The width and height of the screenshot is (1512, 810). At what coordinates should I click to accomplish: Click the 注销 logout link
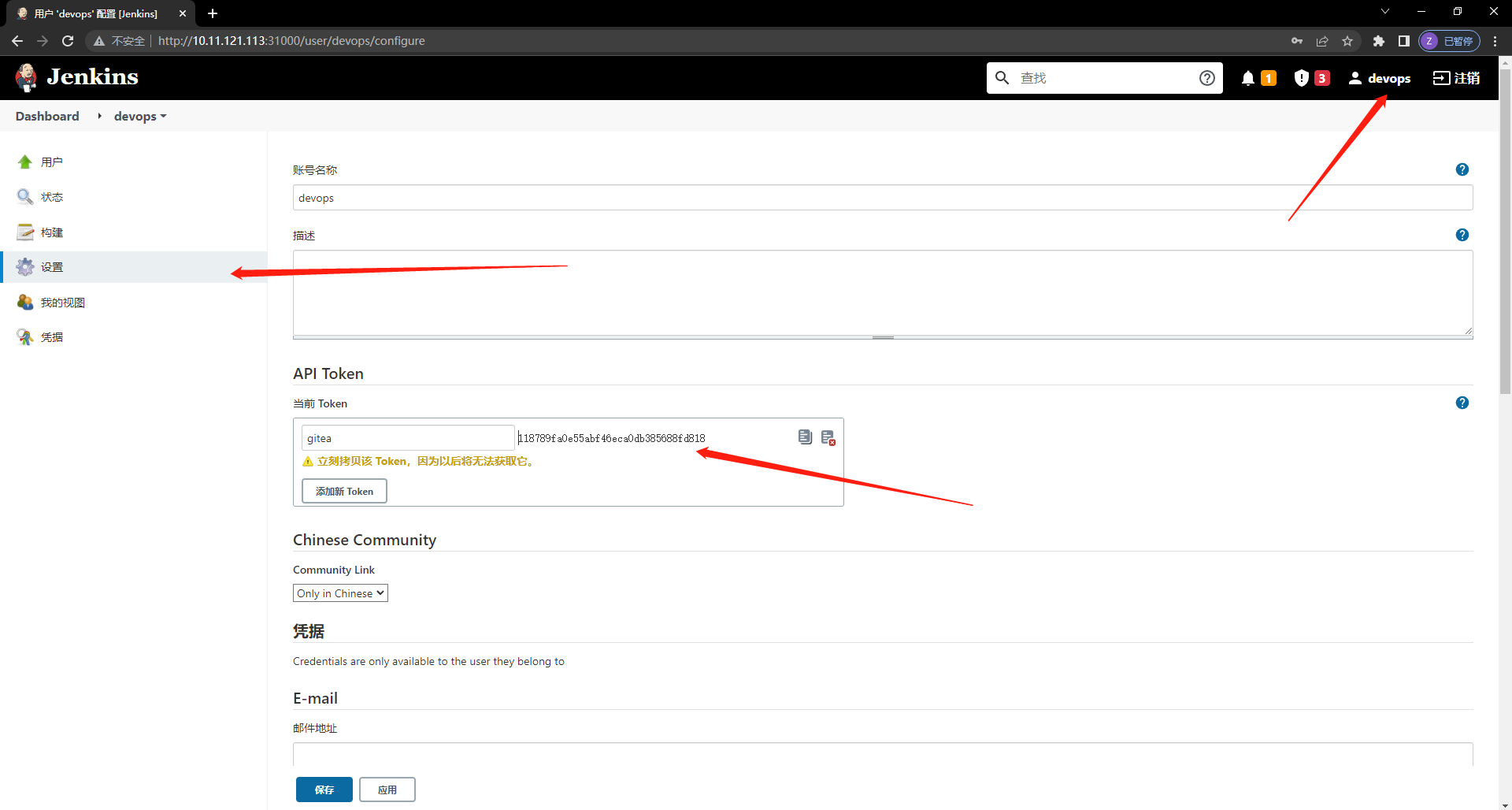pos(1456,78)
